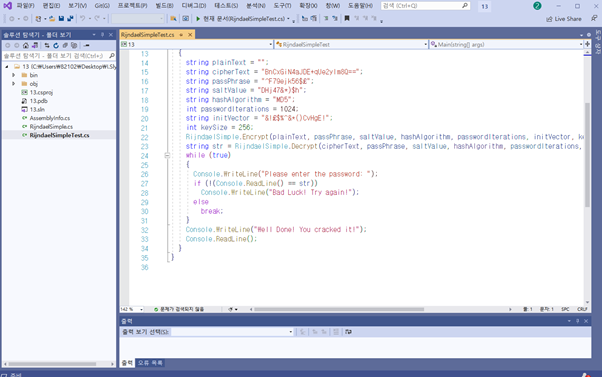Open the 빌드(B) menu
Image resolution: width=602 pixels, height=377 pixels.
point(164,6)
